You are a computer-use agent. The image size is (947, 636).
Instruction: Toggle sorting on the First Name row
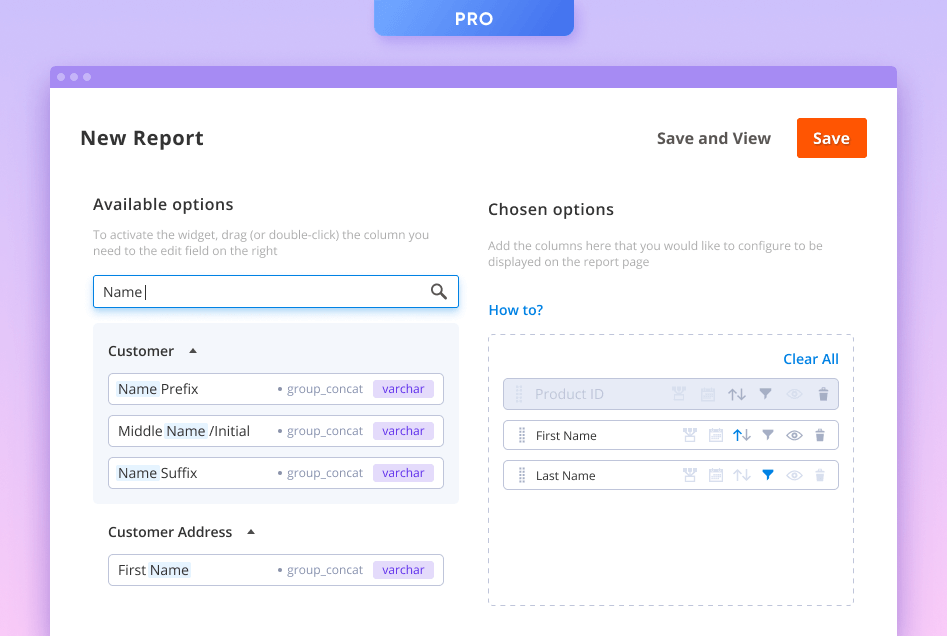741,435
